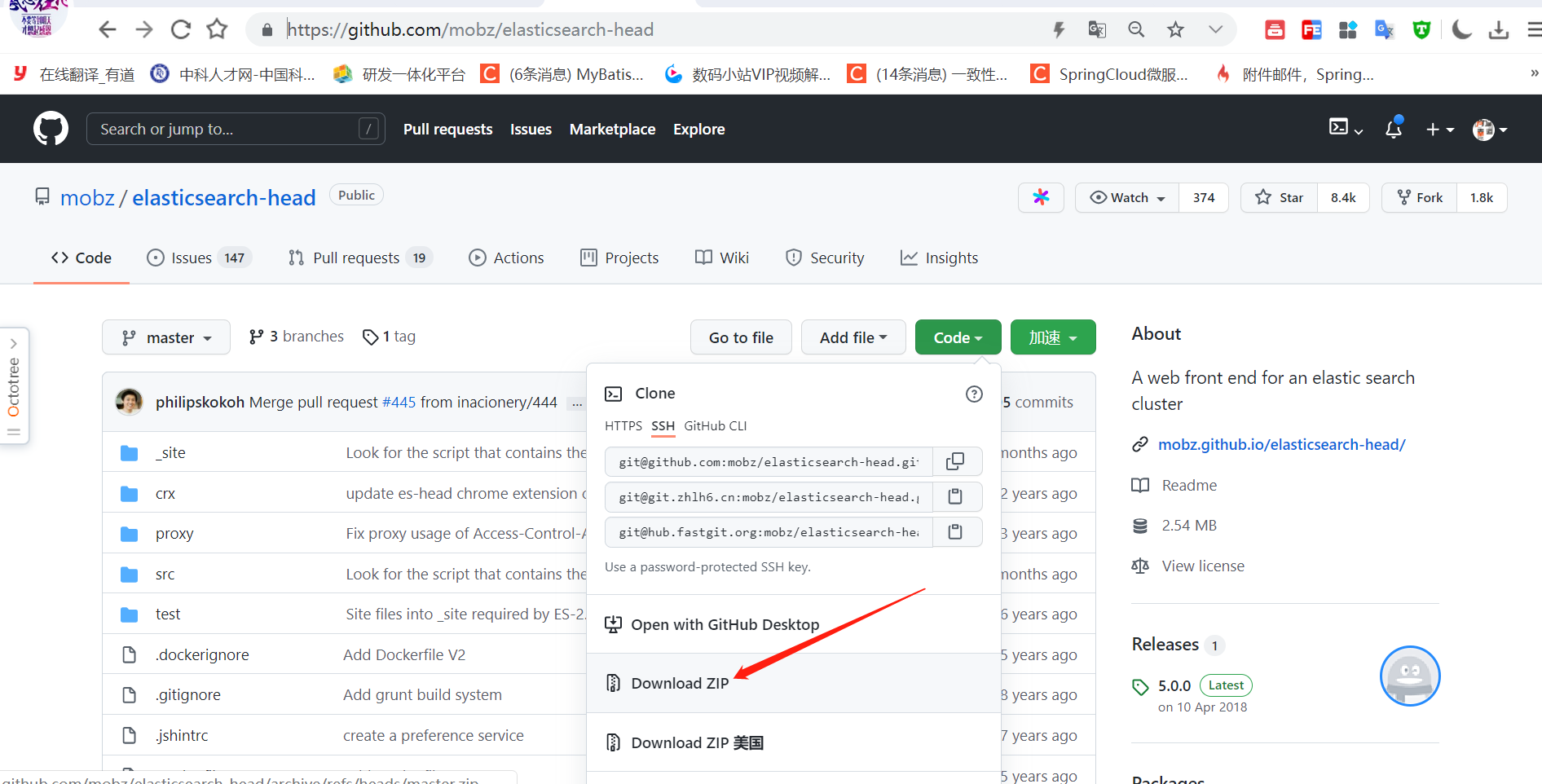Image resolution: width=1542 pixels, height=784 pixels.
Task: Click the zoom magnifier in address bar
Action: tap(1136, 30)
